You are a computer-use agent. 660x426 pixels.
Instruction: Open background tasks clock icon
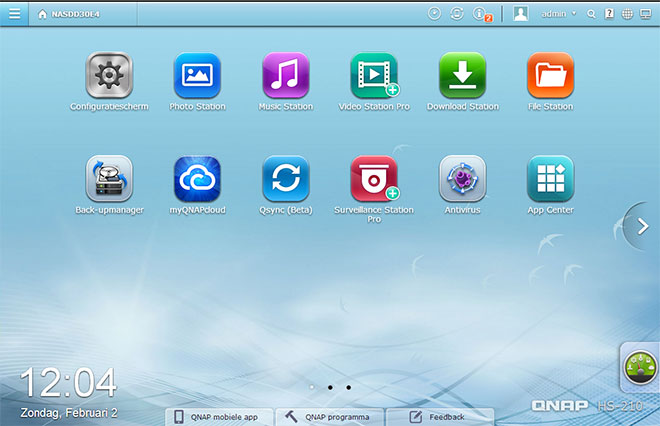click(x=434, y=13)
